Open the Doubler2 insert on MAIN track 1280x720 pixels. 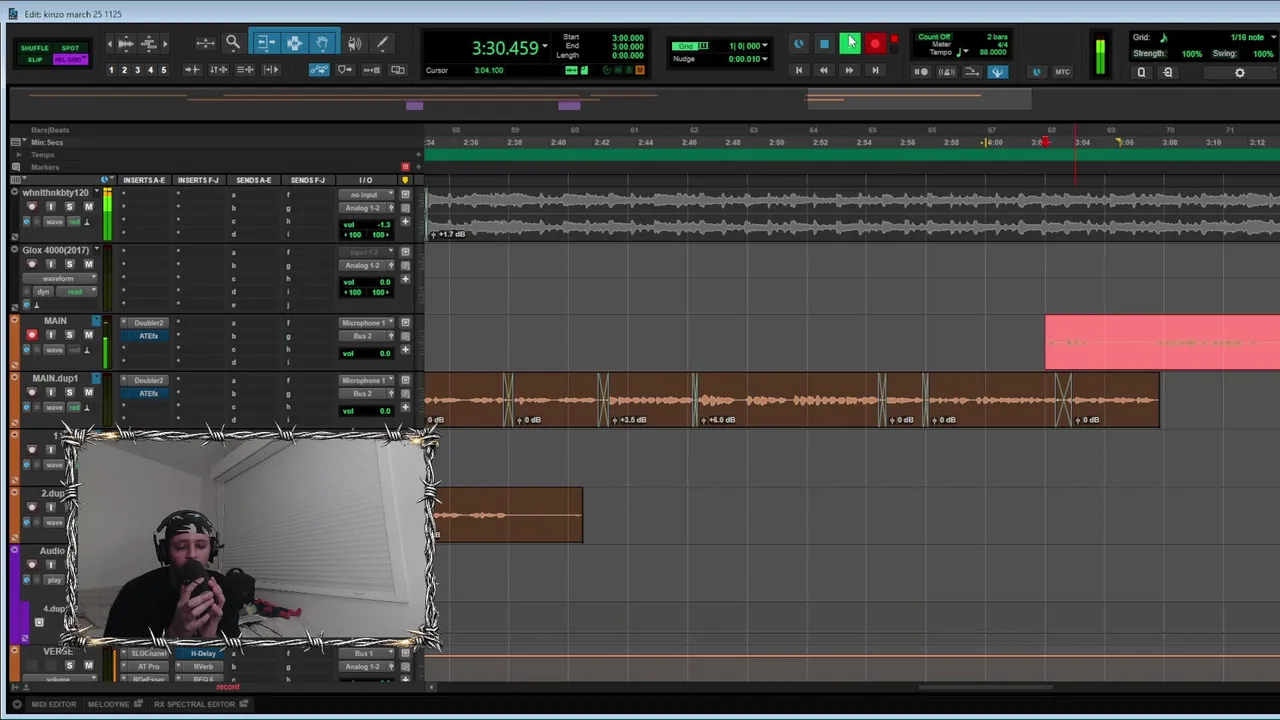[x=148, y=323]
